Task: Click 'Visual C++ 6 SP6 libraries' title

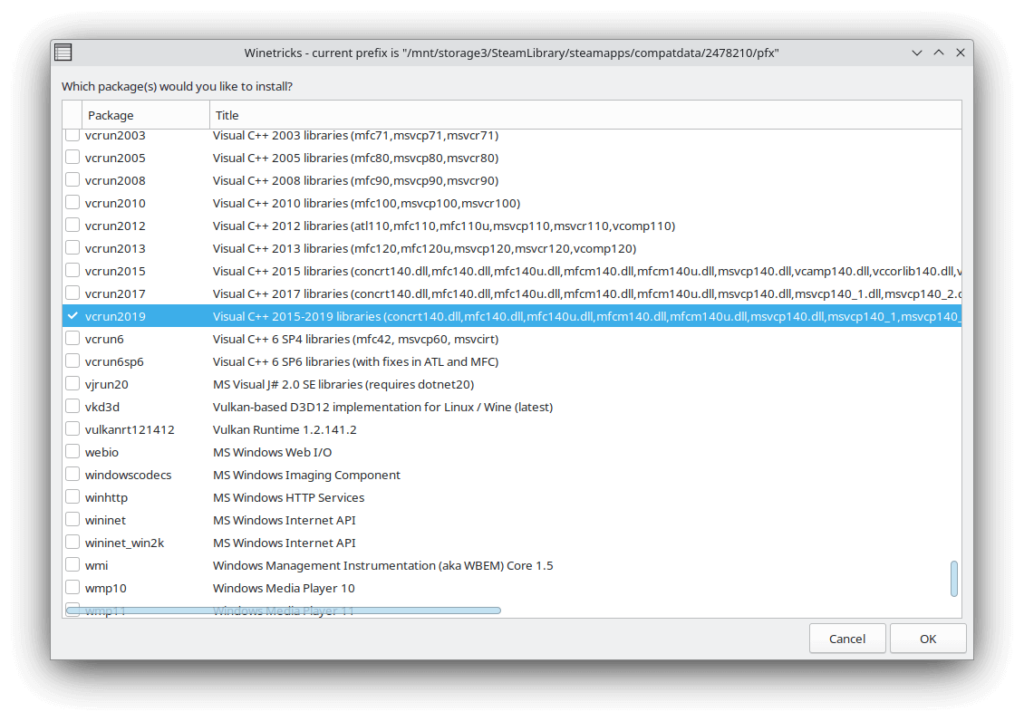Action: click(x=355, y=361)
